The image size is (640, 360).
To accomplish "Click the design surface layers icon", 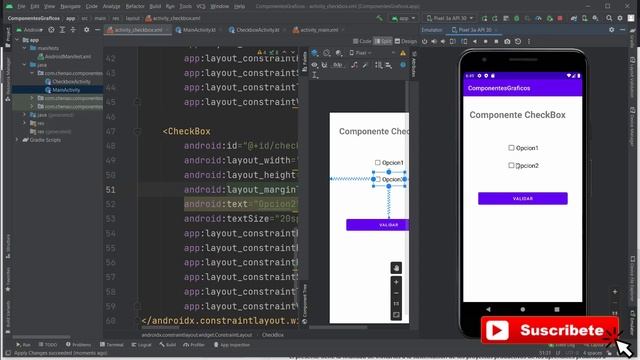I will 315,53.
